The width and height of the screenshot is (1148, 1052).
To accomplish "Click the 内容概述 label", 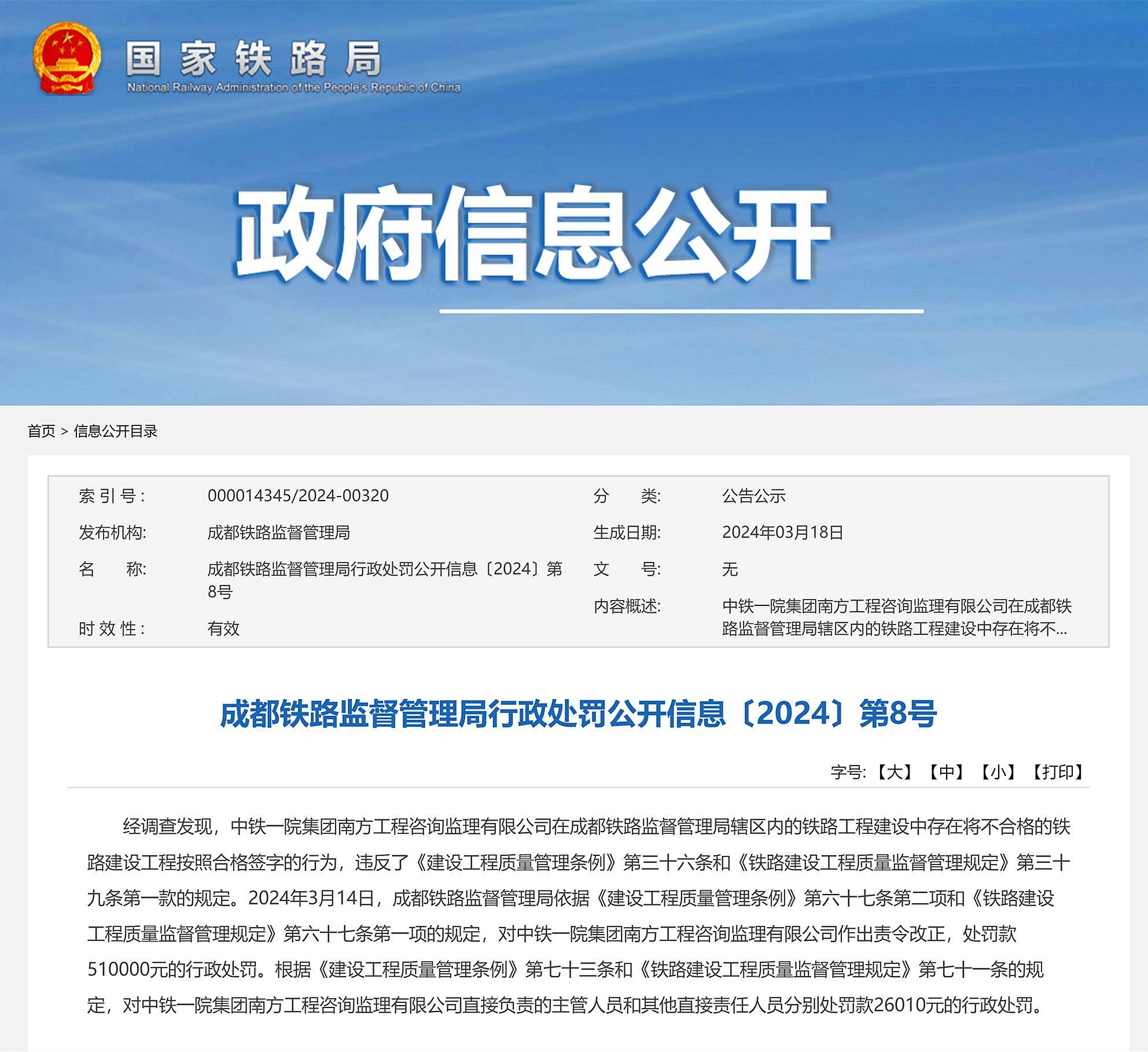I will pos(627,606).
